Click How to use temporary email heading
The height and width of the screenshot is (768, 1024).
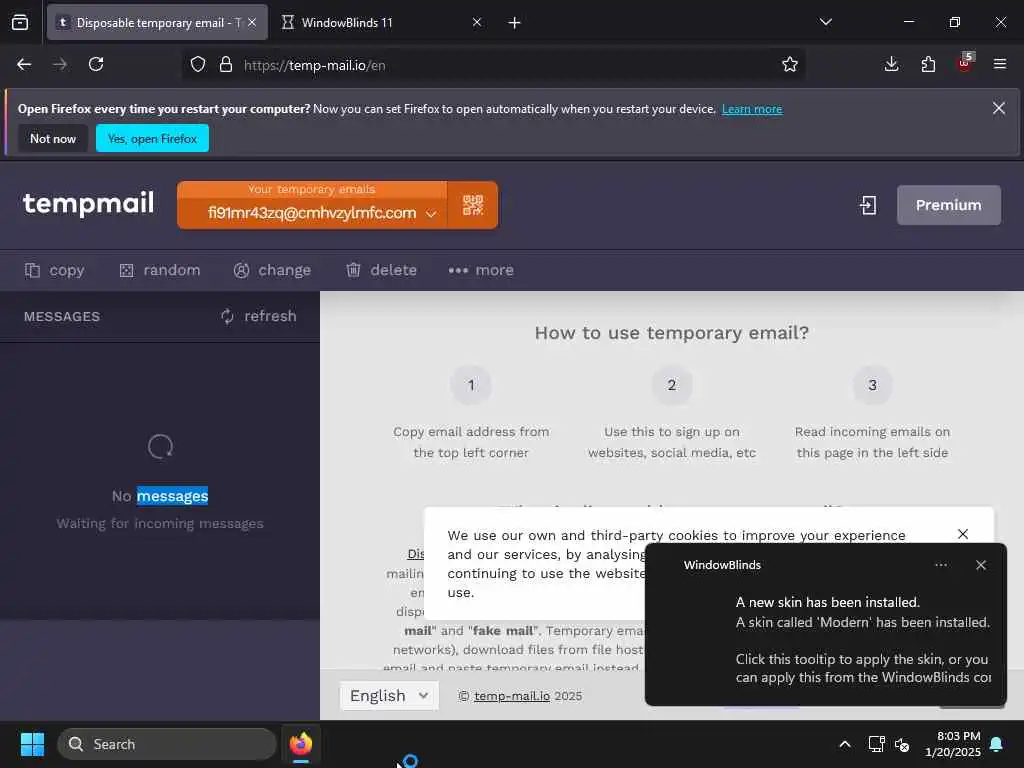point(671,333)
